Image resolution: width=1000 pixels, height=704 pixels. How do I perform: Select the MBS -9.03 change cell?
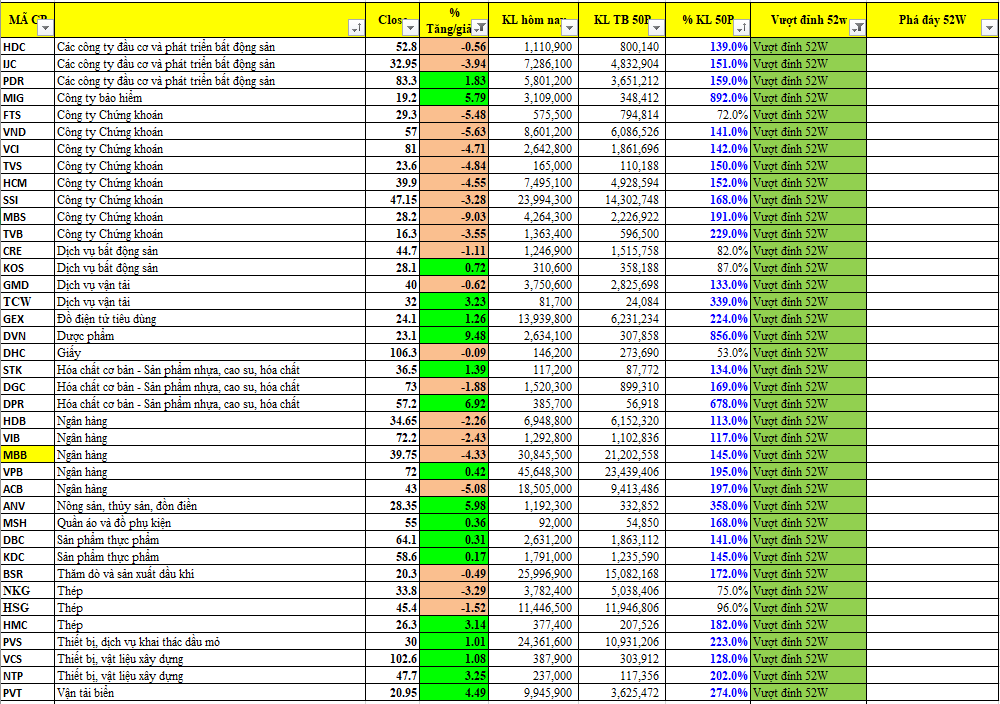[454, 217]
